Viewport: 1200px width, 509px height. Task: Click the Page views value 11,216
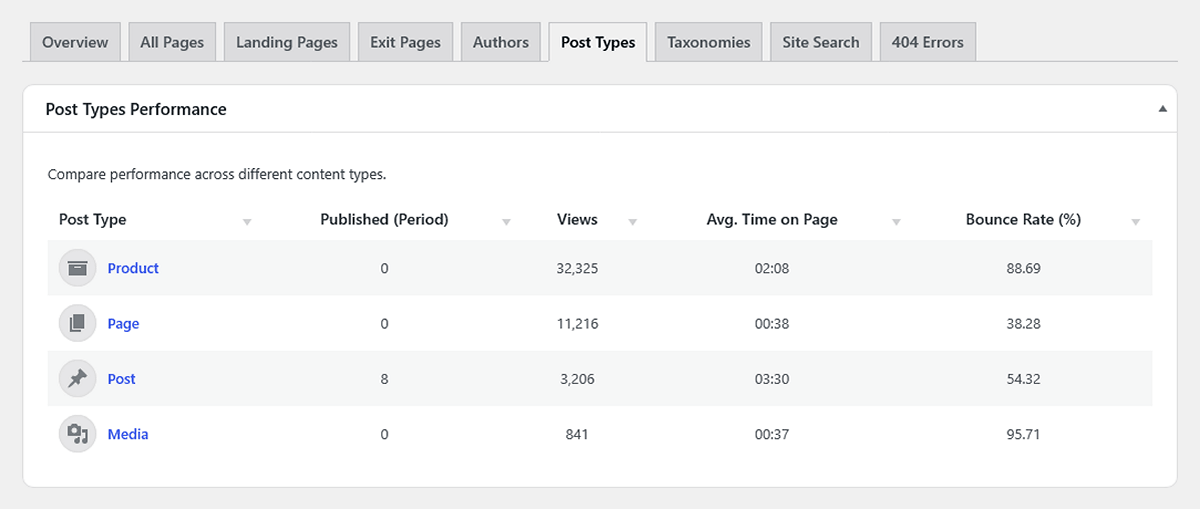pos(577,324)
